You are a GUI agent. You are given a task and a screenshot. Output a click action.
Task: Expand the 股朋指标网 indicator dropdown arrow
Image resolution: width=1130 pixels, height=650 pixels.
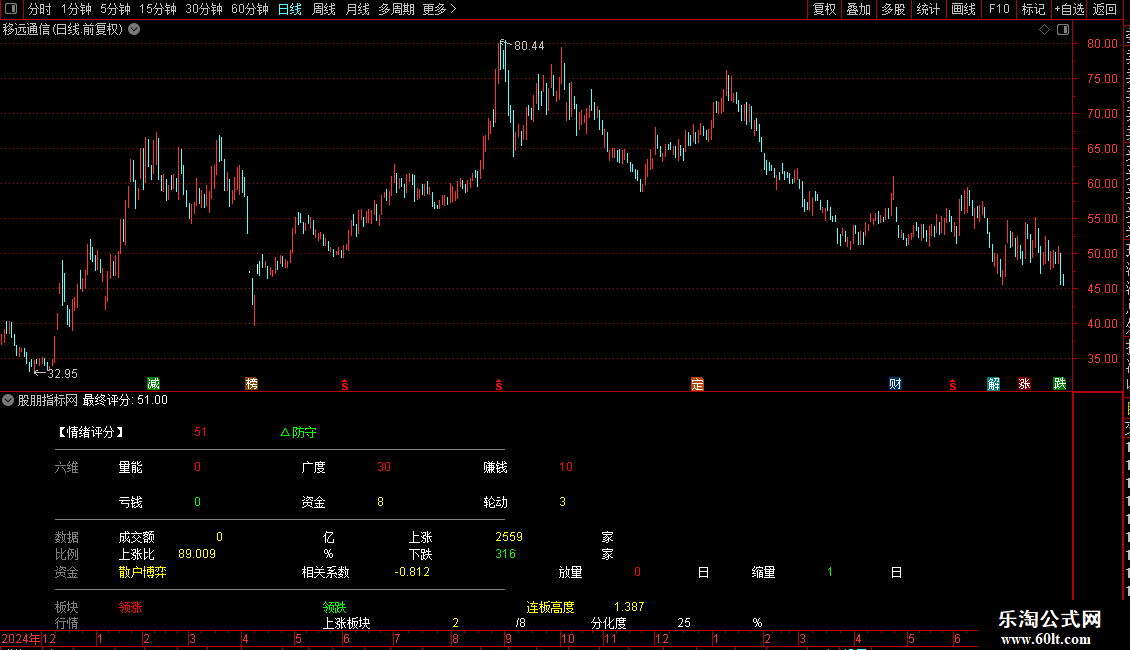coord(8,400)
